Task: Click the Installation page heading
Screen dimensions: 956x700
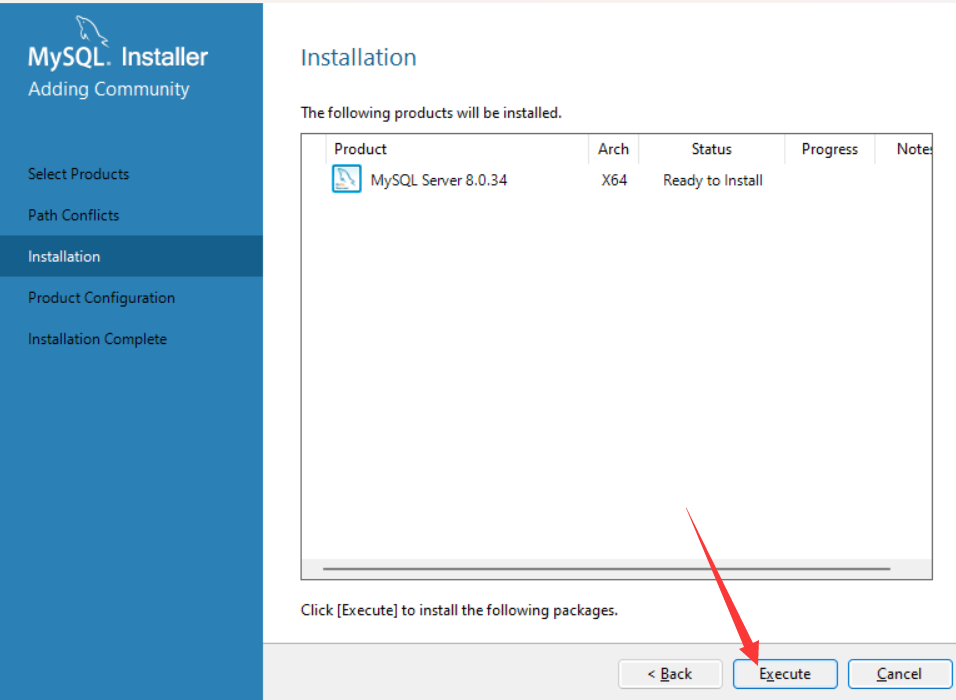Action: coord(358,57)
